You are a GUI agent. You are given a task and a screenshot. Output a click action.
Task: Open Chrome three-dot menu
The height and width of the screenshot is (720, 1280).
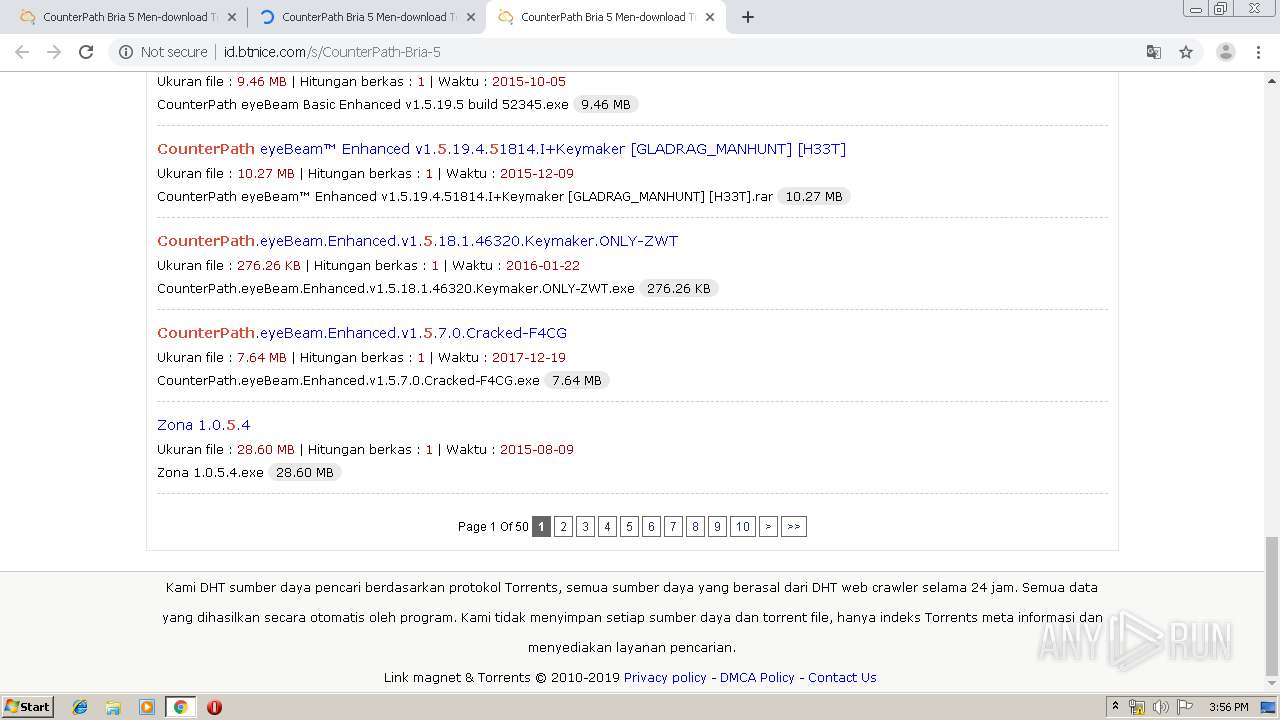pos(1258,52)
